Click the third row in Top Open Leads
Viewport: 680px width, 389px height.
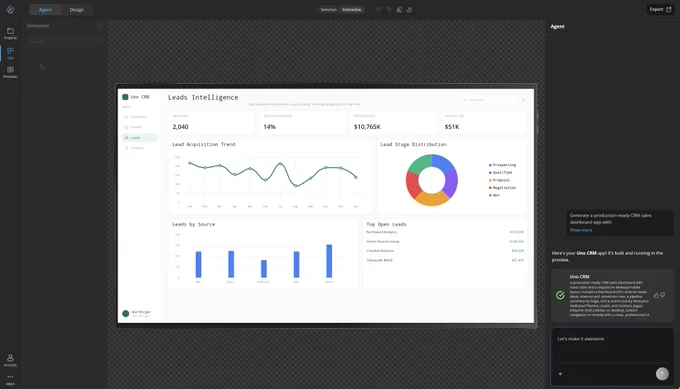(x=445, y=251)
